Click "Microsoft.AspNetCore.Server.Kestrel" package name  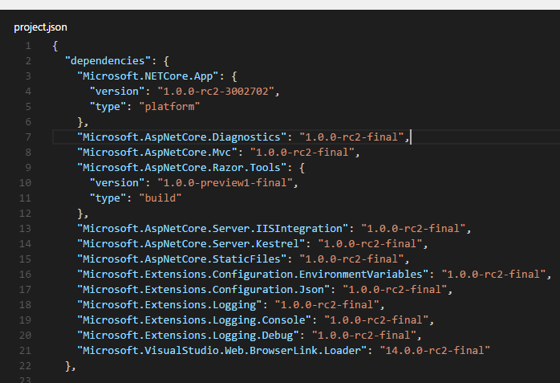pos(191,244)
